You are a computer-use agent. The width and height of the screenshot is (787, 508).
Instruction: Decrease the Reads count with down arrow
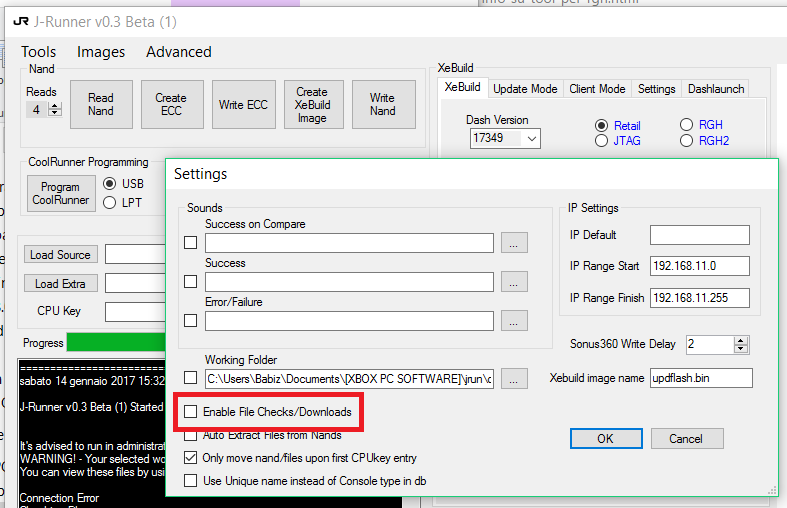point(55,112)
